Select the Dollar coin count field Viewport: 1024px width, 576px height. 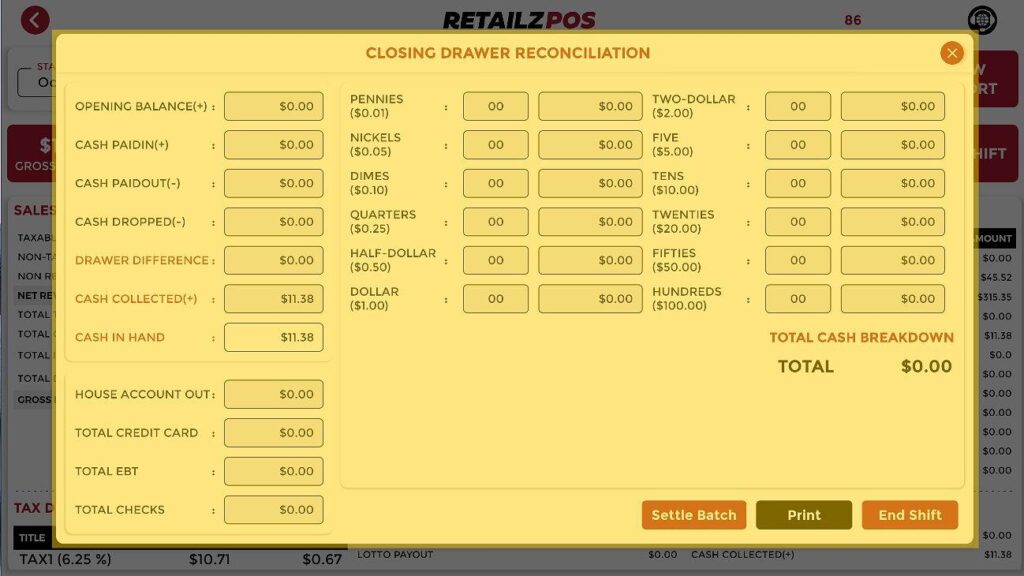coord(495,299)
